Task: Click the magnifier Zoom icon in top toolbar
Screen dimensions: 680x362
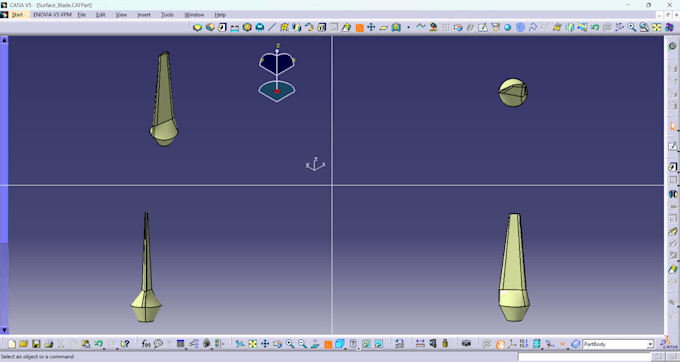Action: coord(632,27)
